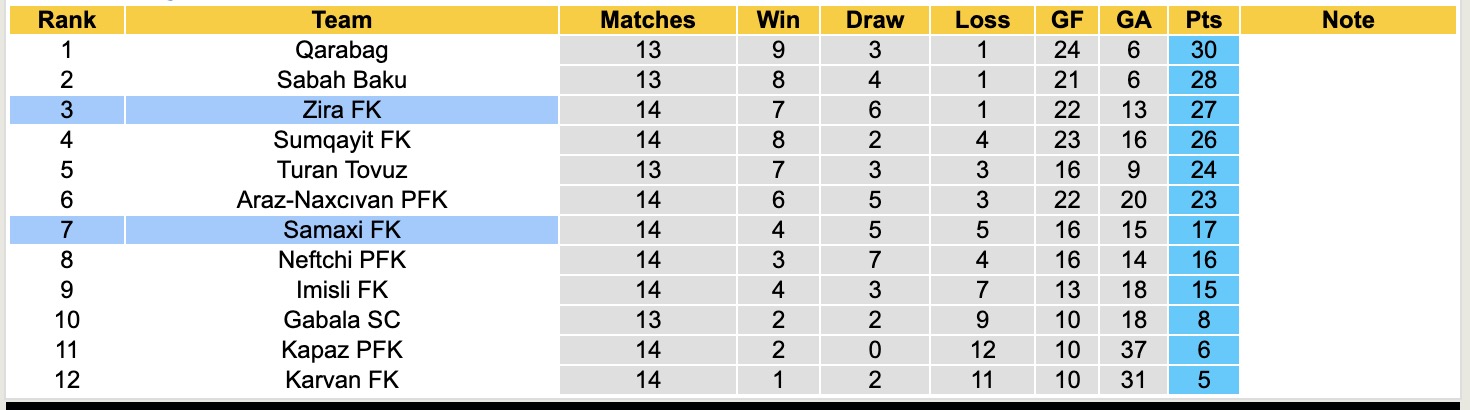Image resolution: width=1470 pixels, height=410 pixels.
Task: Select the Neftchi PFK team name
Action: point(341,260)
